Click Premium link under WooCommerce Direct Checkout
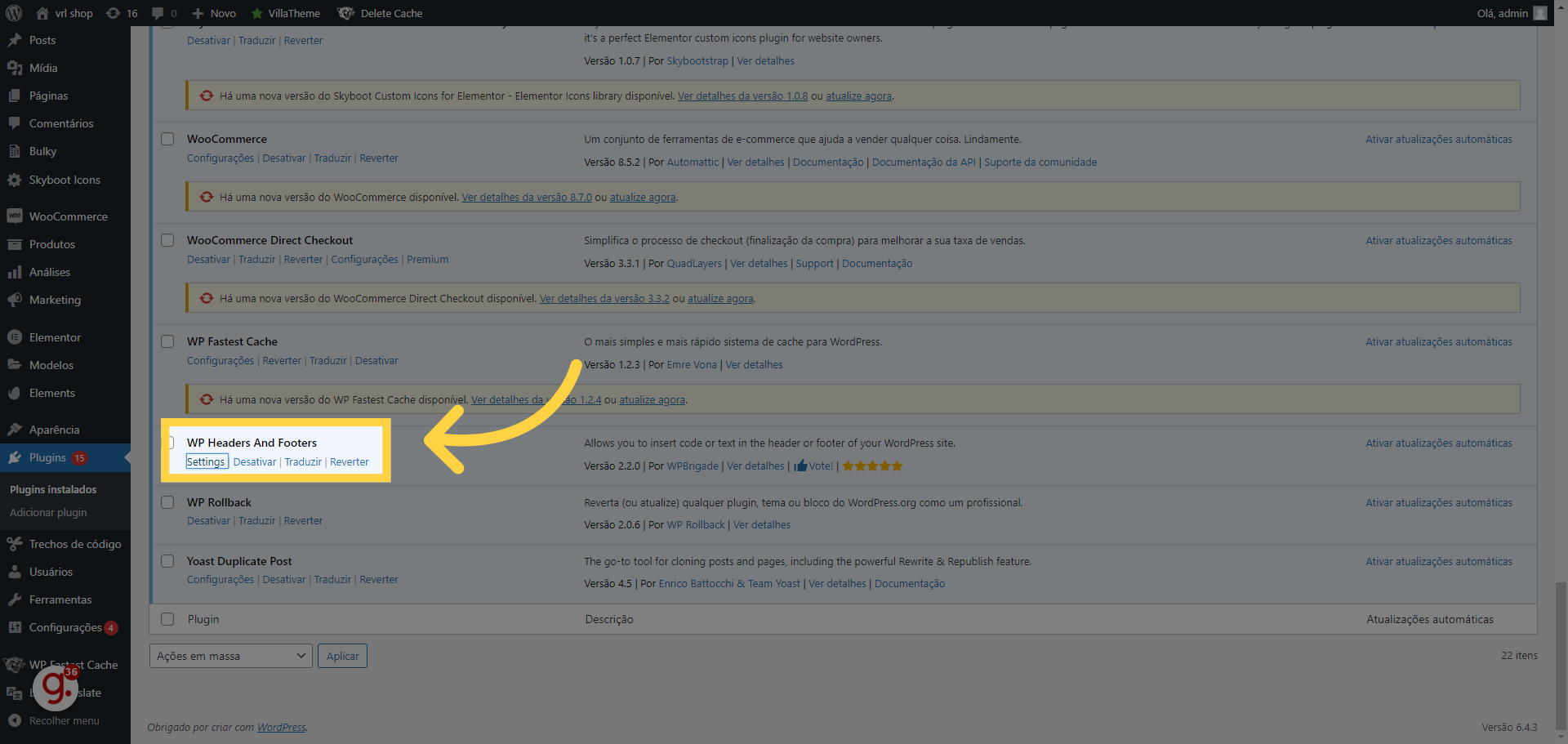1568x744 pixels. click(428, 259)
